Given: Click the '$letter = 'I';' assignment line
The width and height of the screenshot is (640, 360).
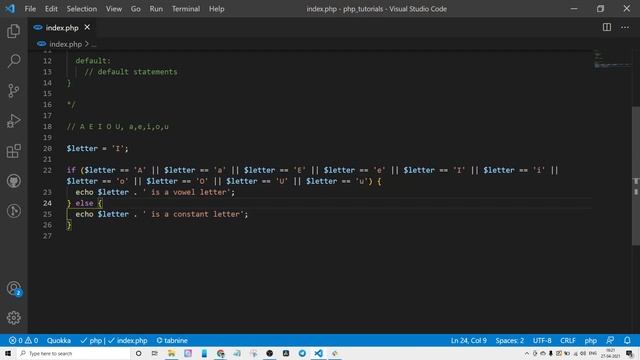Looking at the screenshot, I should pyautogui.click(x=98, y=148).
